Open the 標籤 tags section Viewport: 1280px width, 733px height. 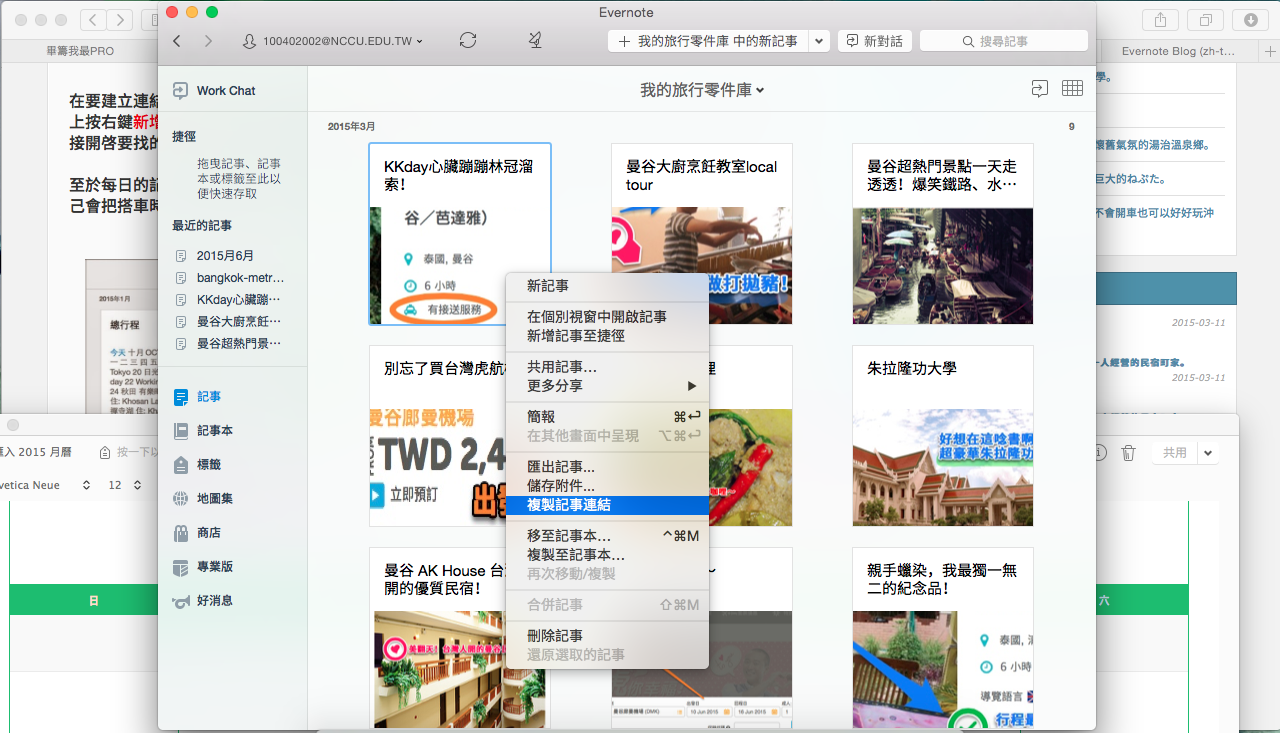point(198,465)
